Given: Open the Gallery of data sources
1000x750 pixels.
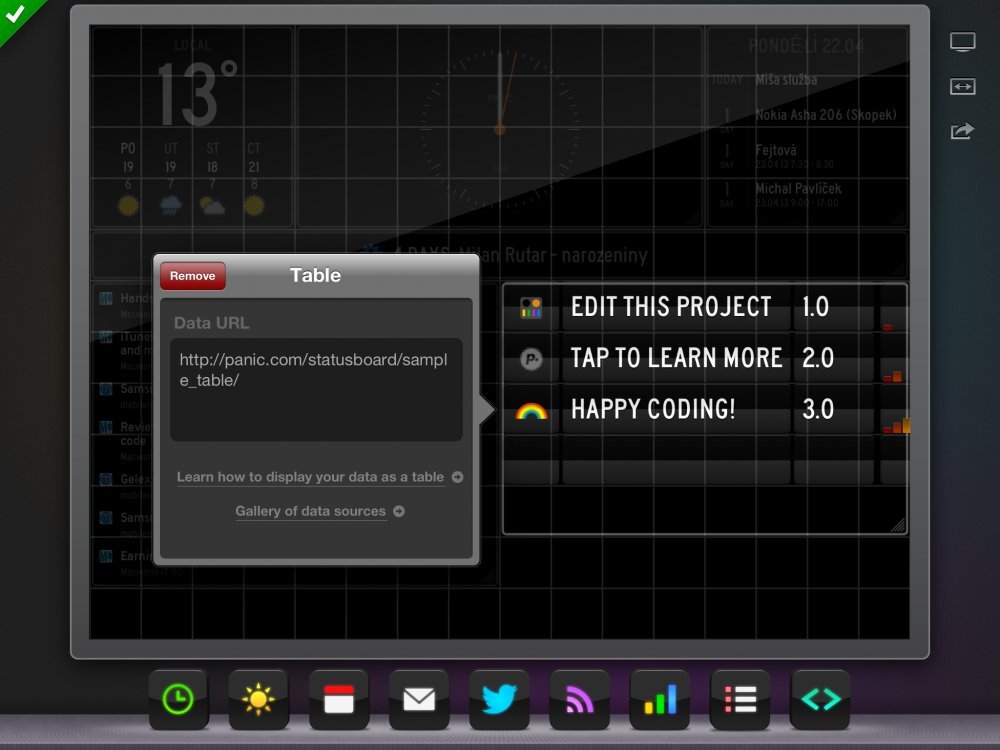Looking at the screenshot, I should 310,511.
